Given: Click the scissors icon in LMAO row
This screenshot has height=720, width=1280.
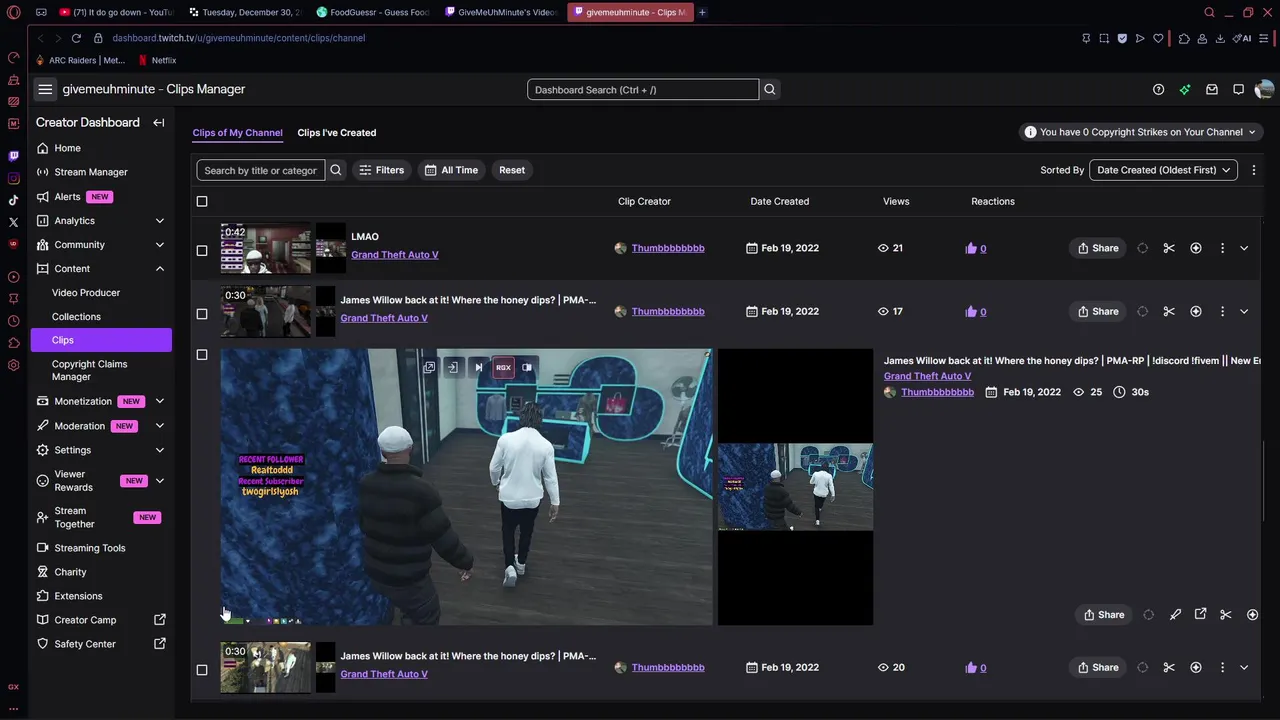Looking at the screenshot, I should [x=1169, y=248].
